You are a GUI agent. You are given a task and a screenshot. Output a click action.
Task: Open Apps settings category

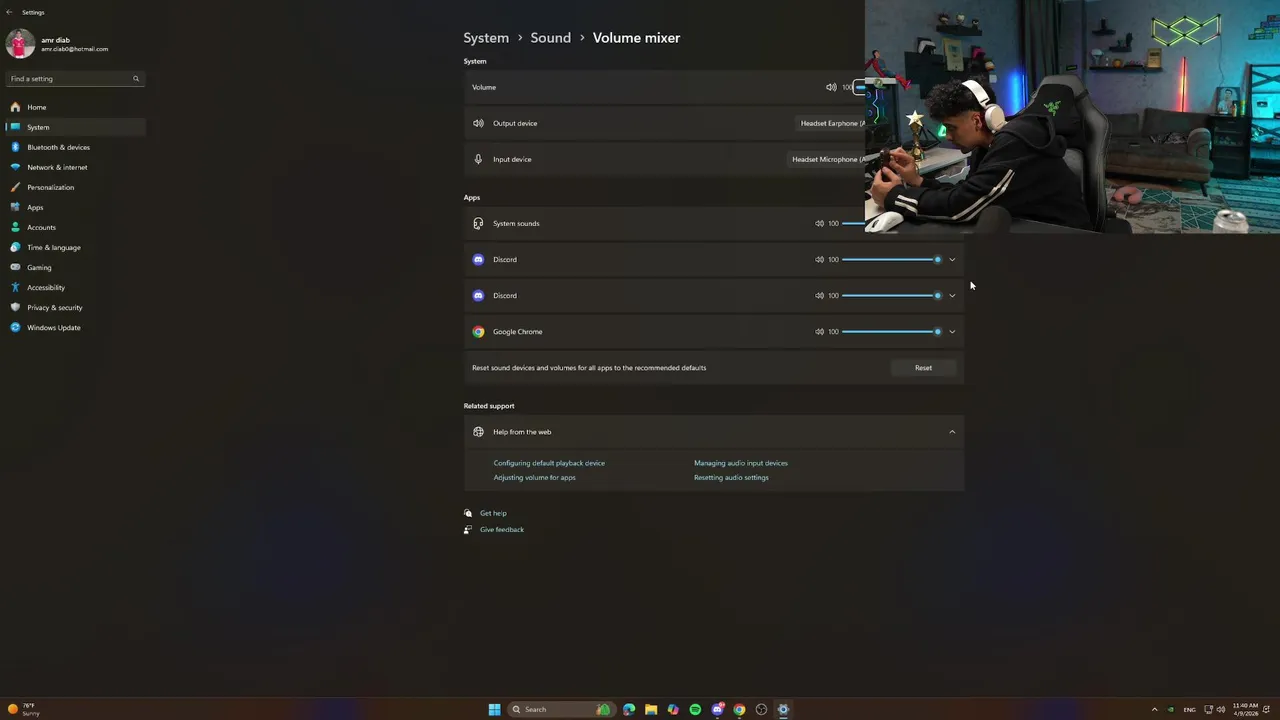click(x=75, y=207)
